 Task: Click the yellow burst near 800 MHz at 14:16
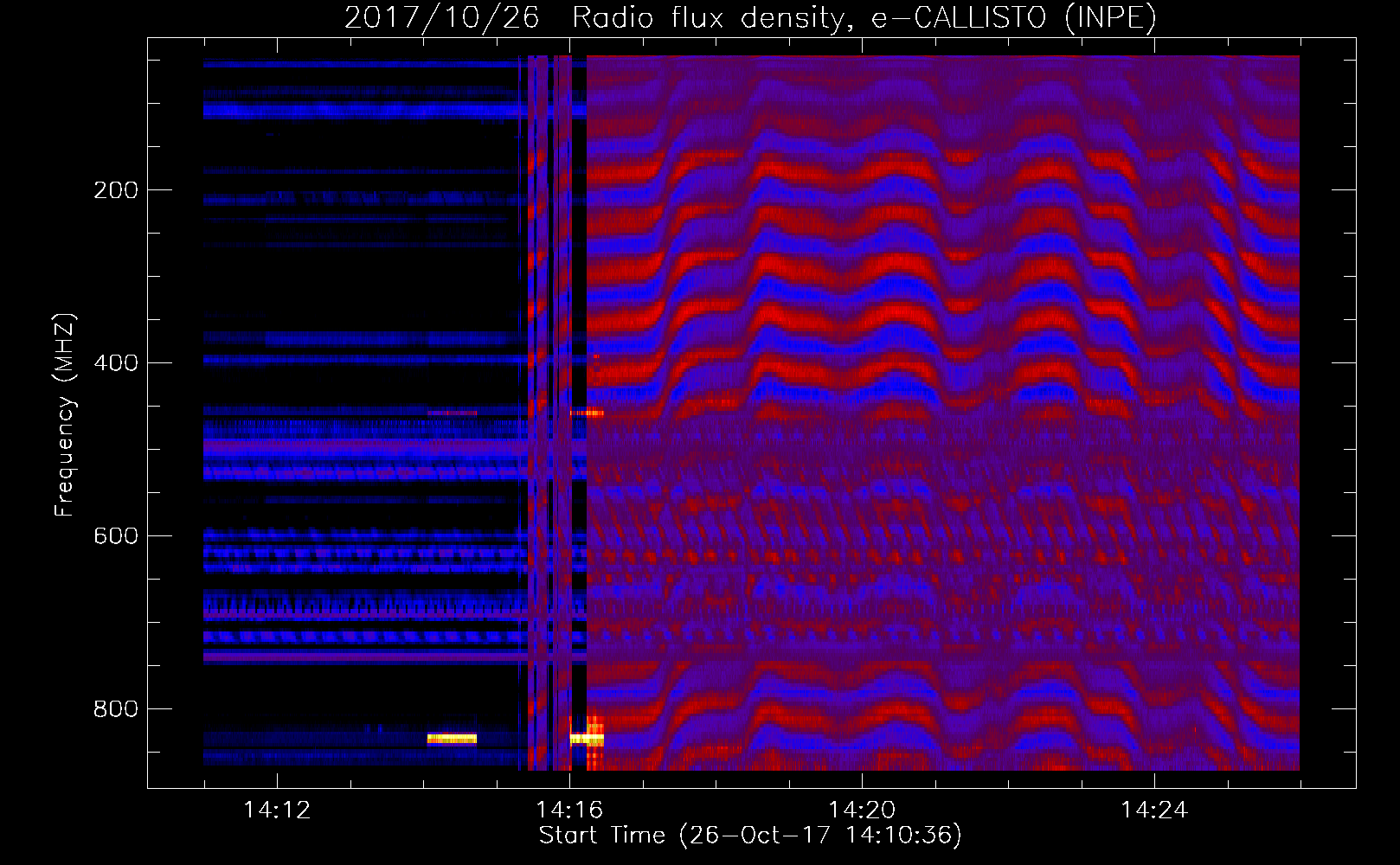click(587, 738)
